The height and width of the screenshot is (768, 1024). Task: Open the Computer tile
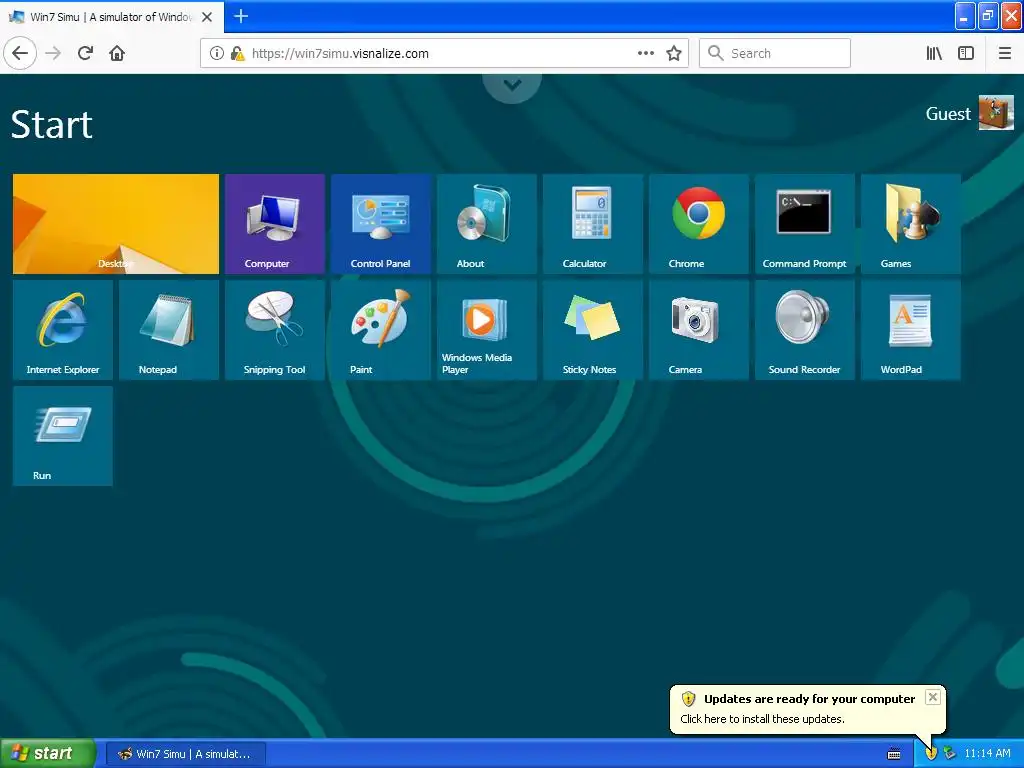tap(275, 224)
